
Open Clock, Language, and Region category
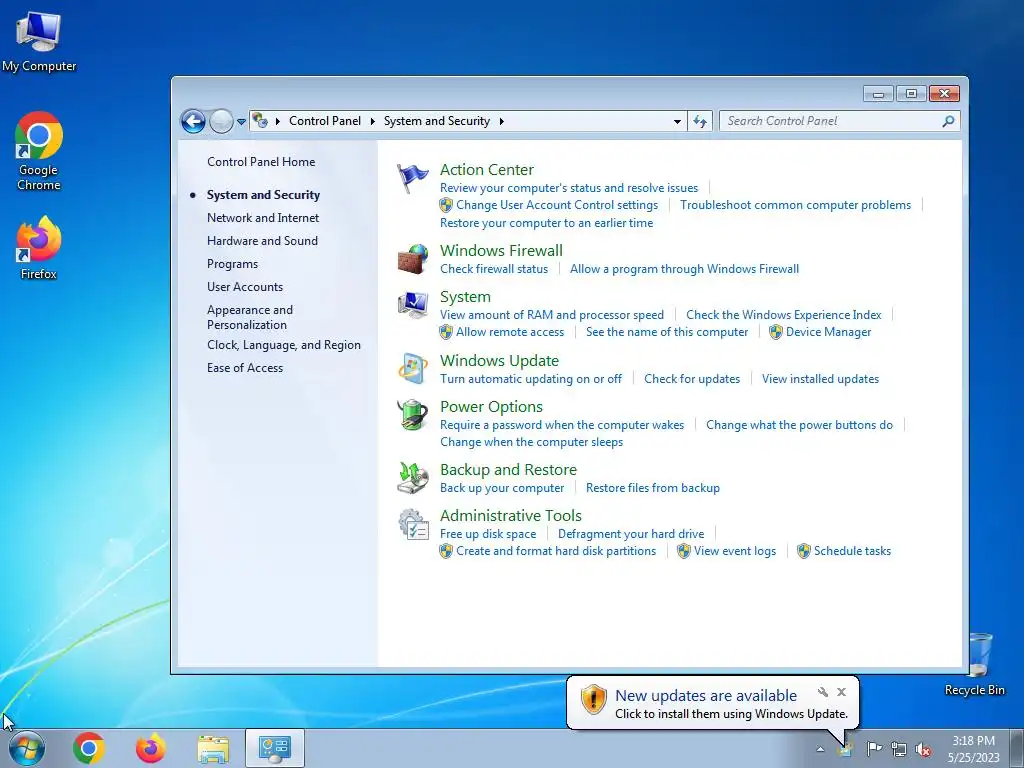284,345
